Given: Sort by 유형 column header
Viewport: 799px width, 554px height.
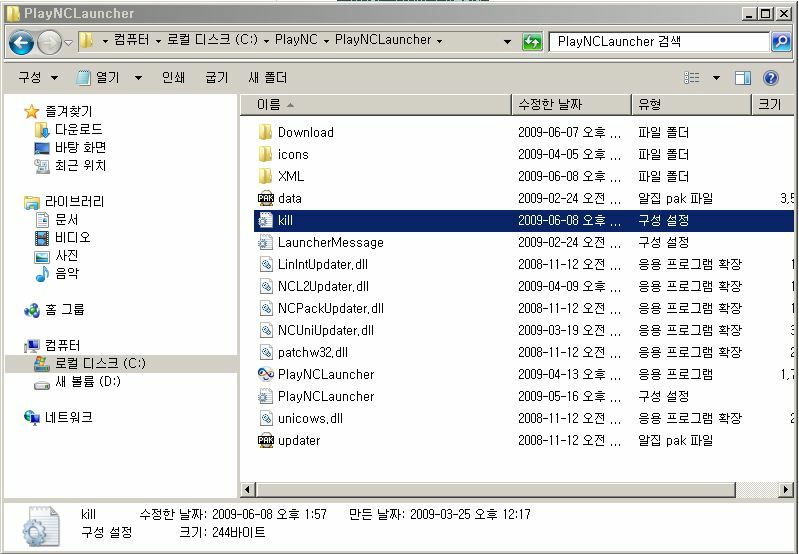Looking at the screenshot, I should [x=691, y=104].
